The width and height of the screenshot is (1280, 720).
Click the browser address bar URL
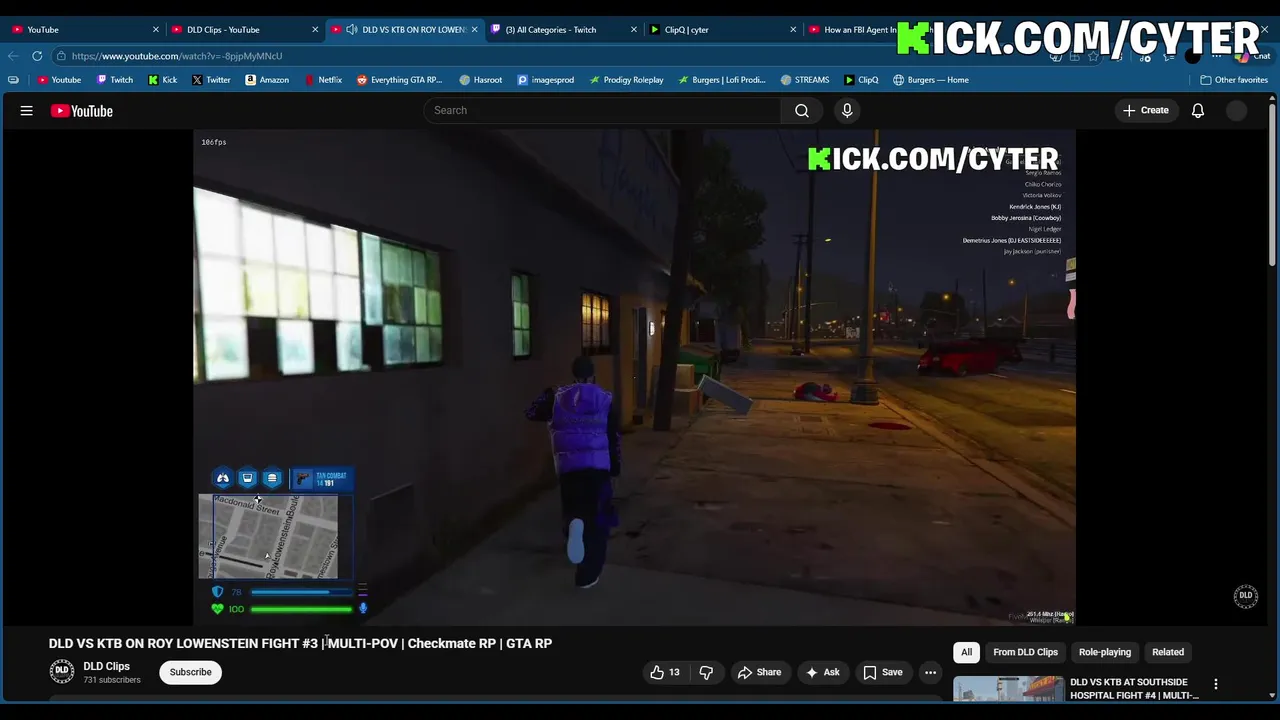177,56
